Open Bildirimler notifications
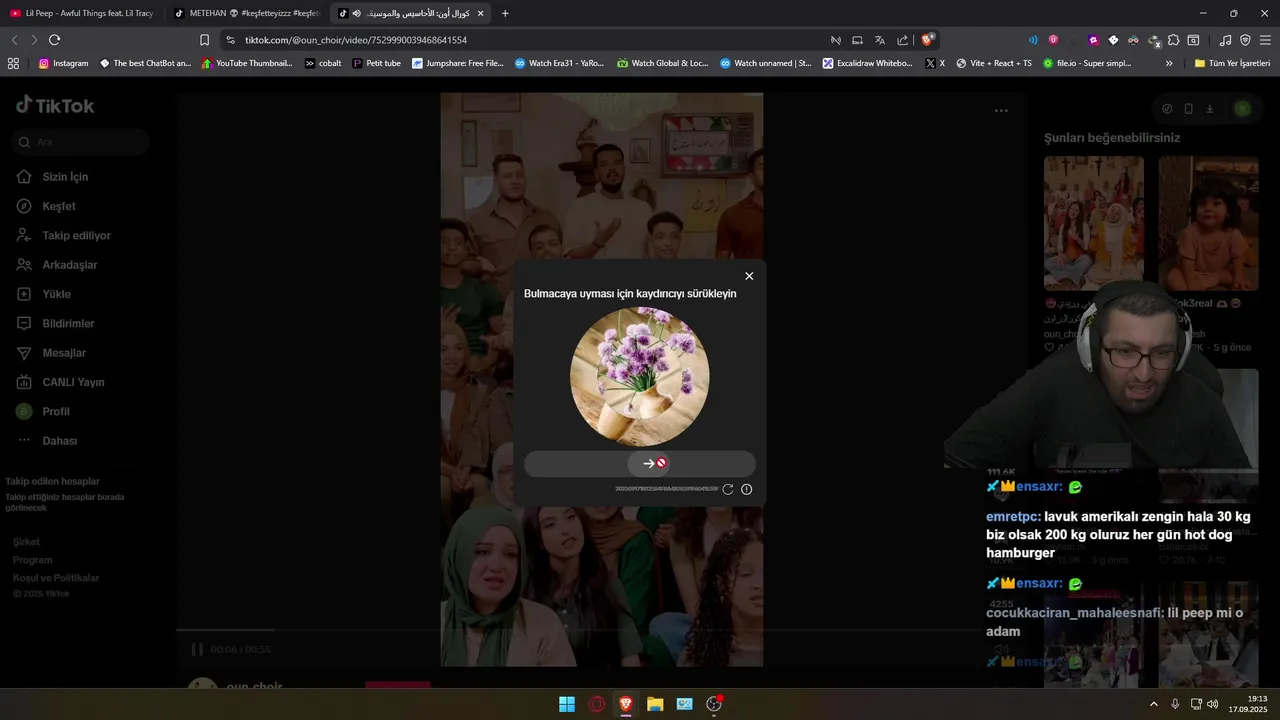 pos(68,323)
